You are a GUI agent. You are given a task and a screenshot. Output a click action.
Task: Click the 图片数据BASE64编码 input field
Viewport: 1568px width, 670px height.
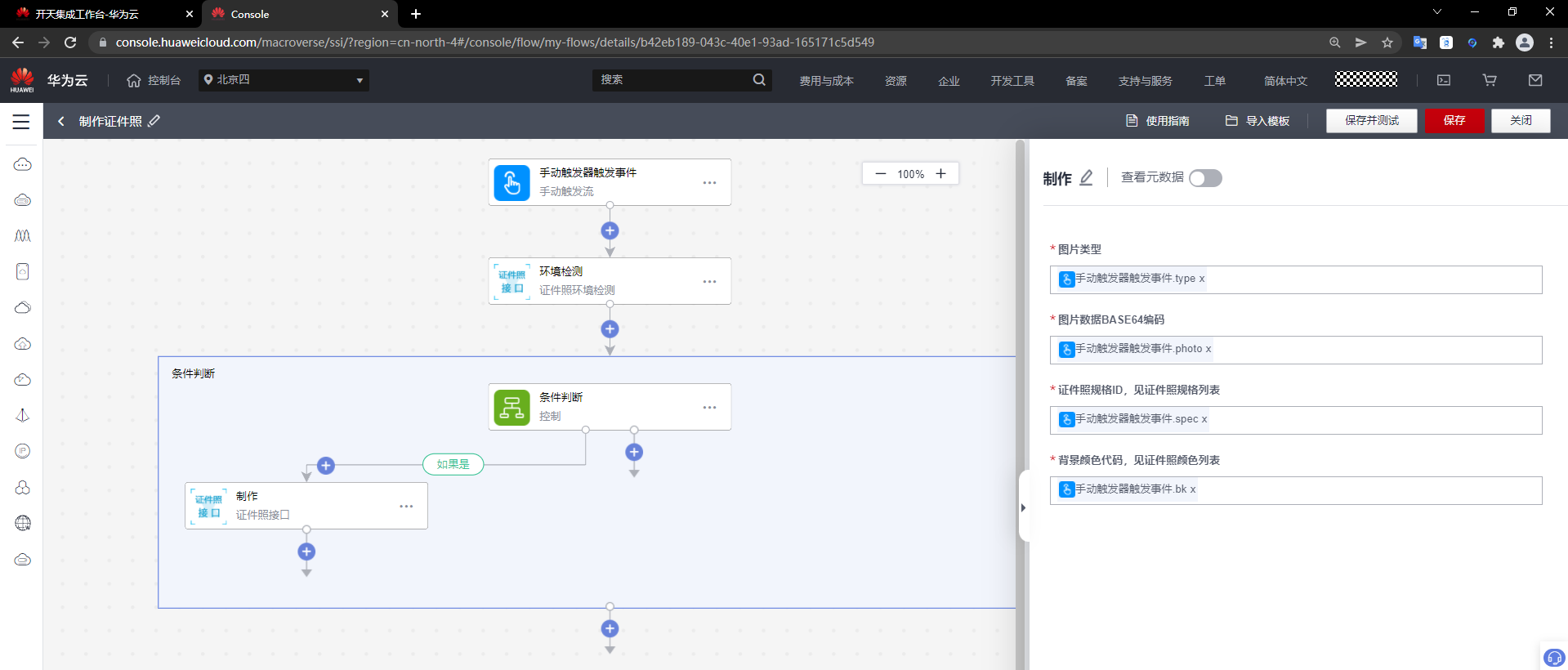1296,350
